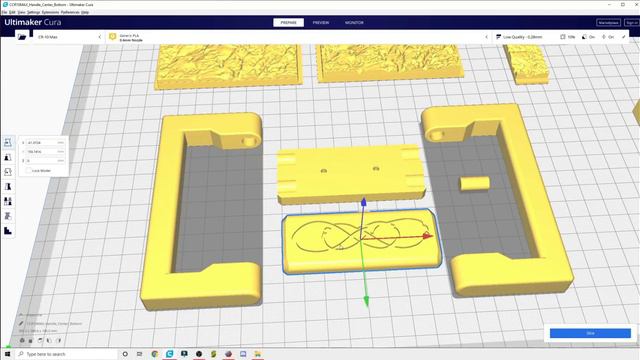
Task: Select the Rotate tool in left toolbar
Action: point(8,172)
